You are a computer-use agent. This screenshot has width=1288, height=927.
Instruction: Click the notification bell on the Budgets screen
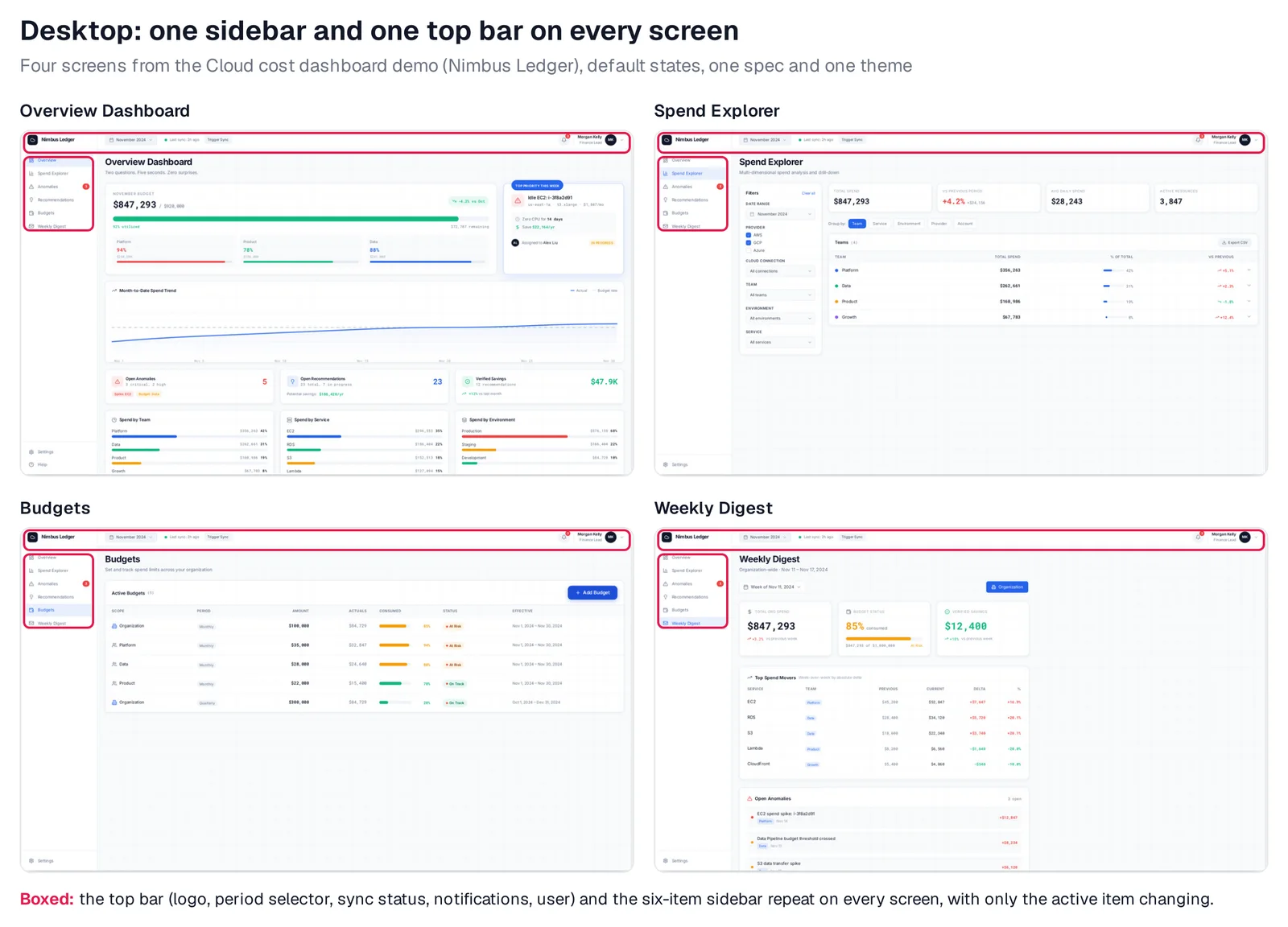(564, 538)
